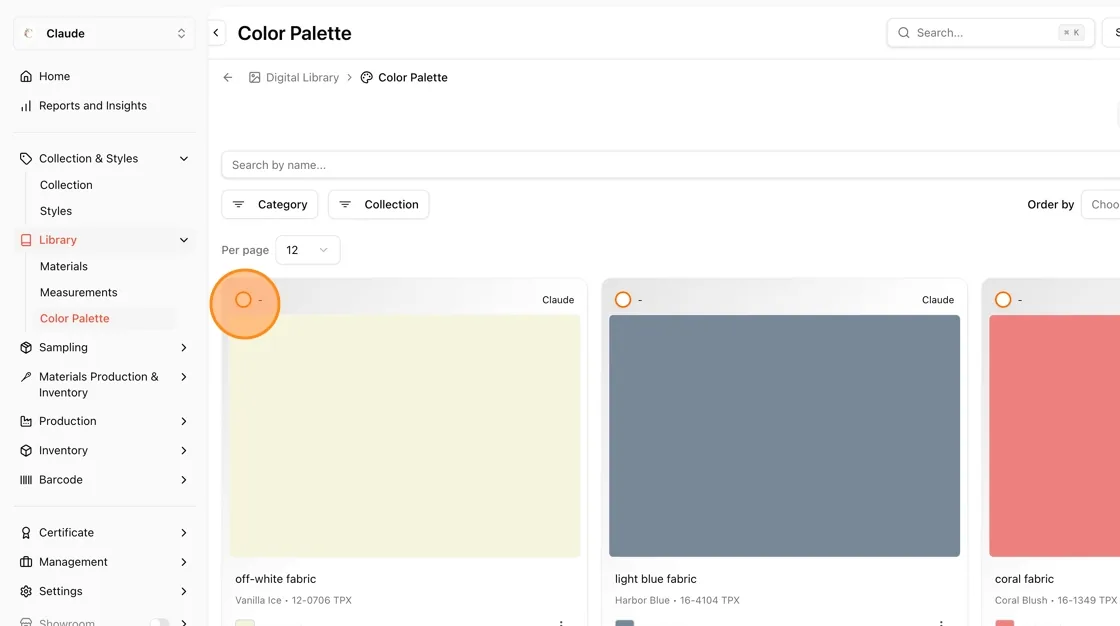Click the Digital Library image icon
The width and height of the screenshot is (1120, 626).
(x=254, y=77)
